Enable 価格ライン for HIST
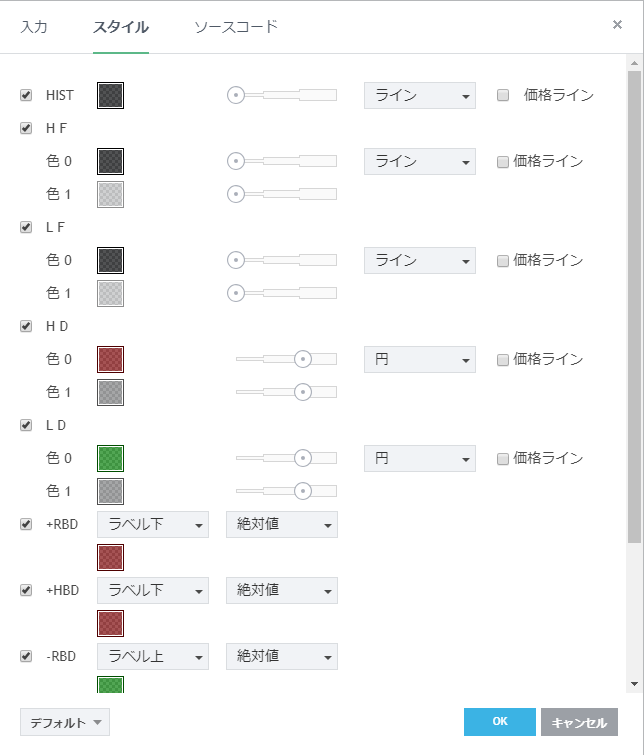The image size is (644, 755). (503, 95)
